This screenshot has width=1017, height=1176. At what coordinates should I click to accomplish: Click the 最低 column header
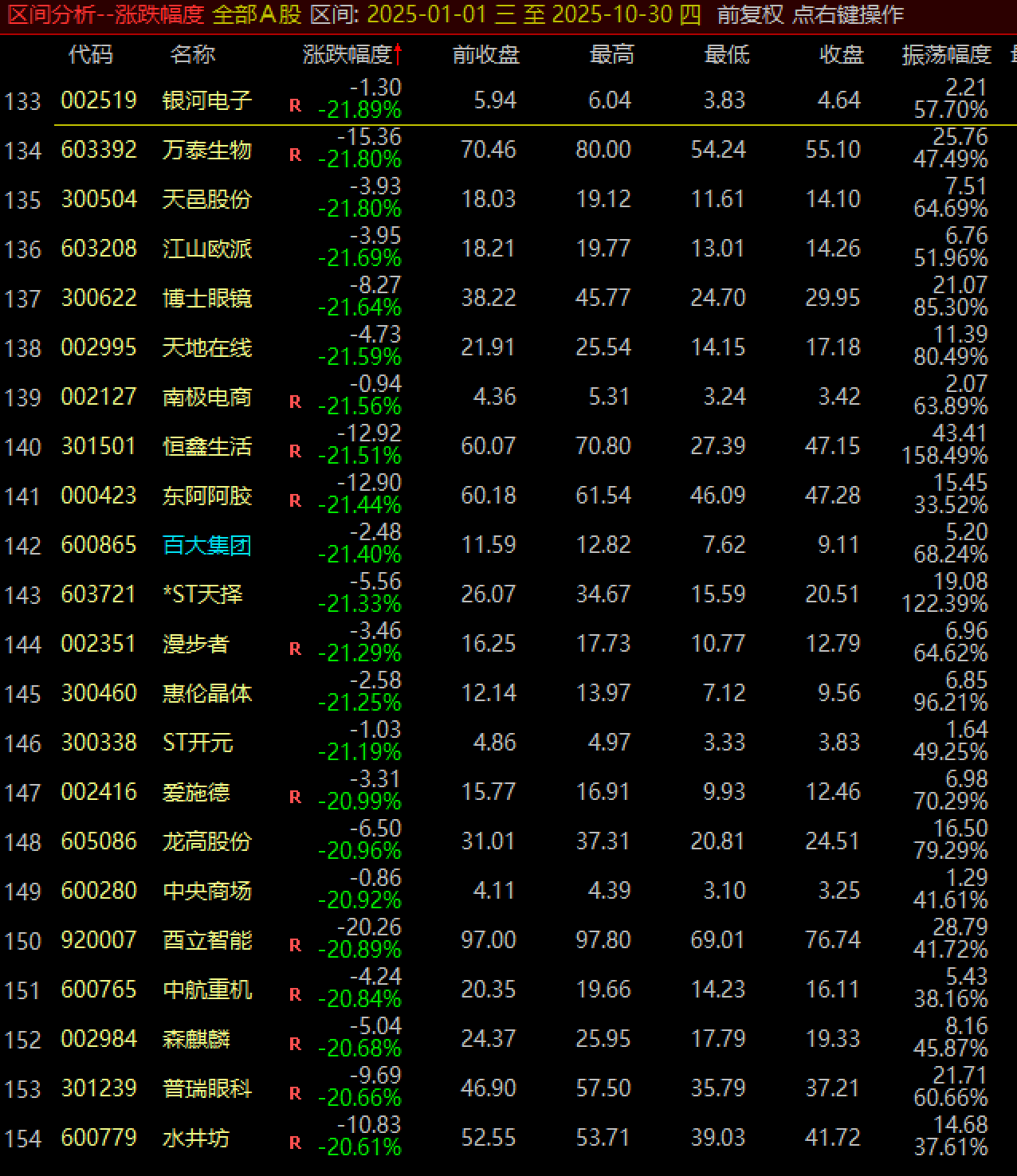coord(727,54)
